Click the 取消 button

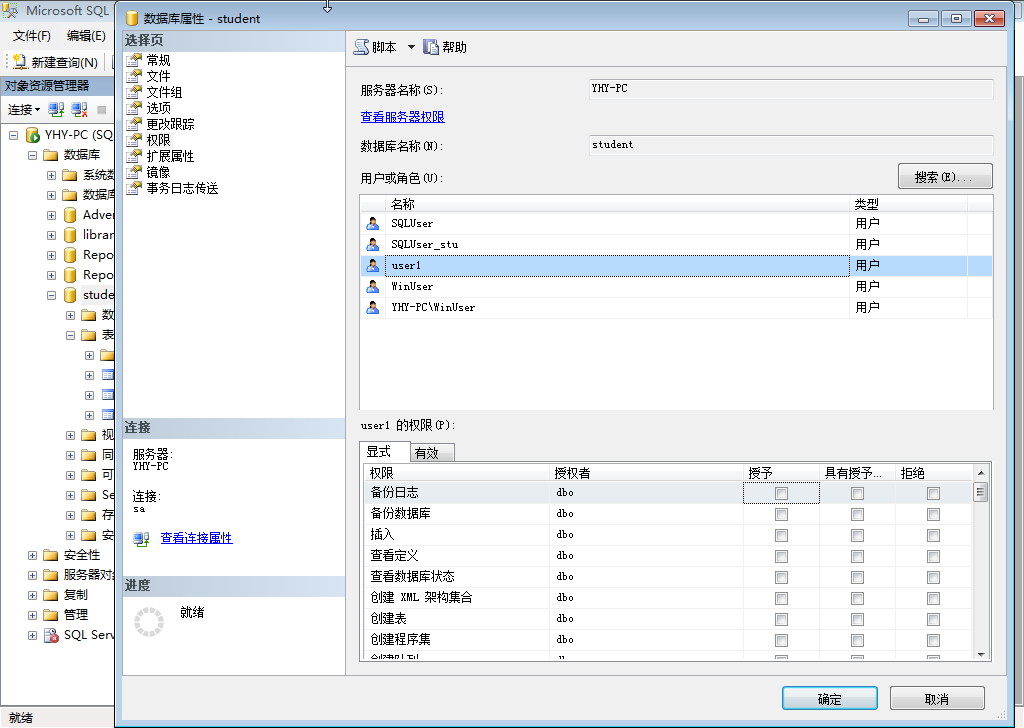tap(936, 699)
